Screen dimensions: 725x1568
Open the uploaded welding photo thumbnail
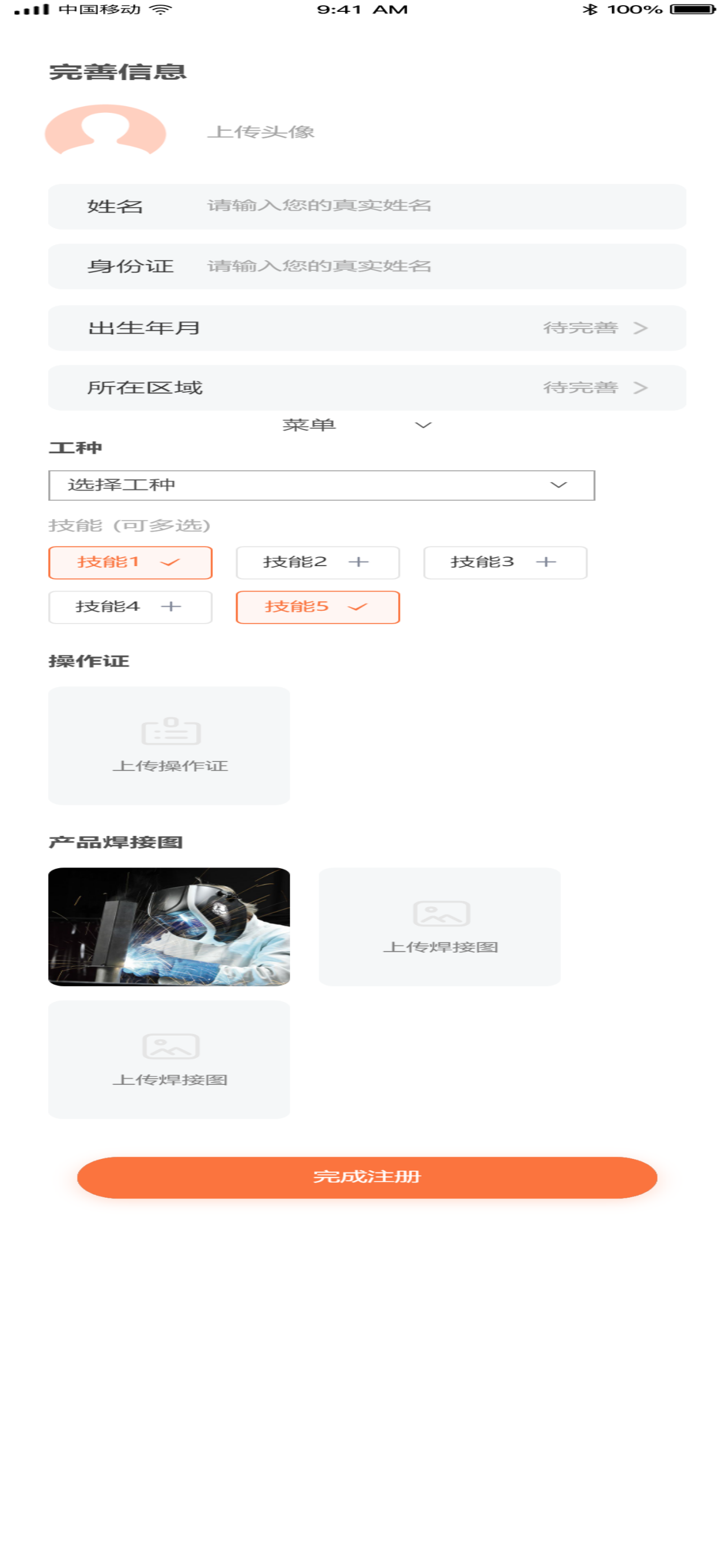tap(169, 926)
